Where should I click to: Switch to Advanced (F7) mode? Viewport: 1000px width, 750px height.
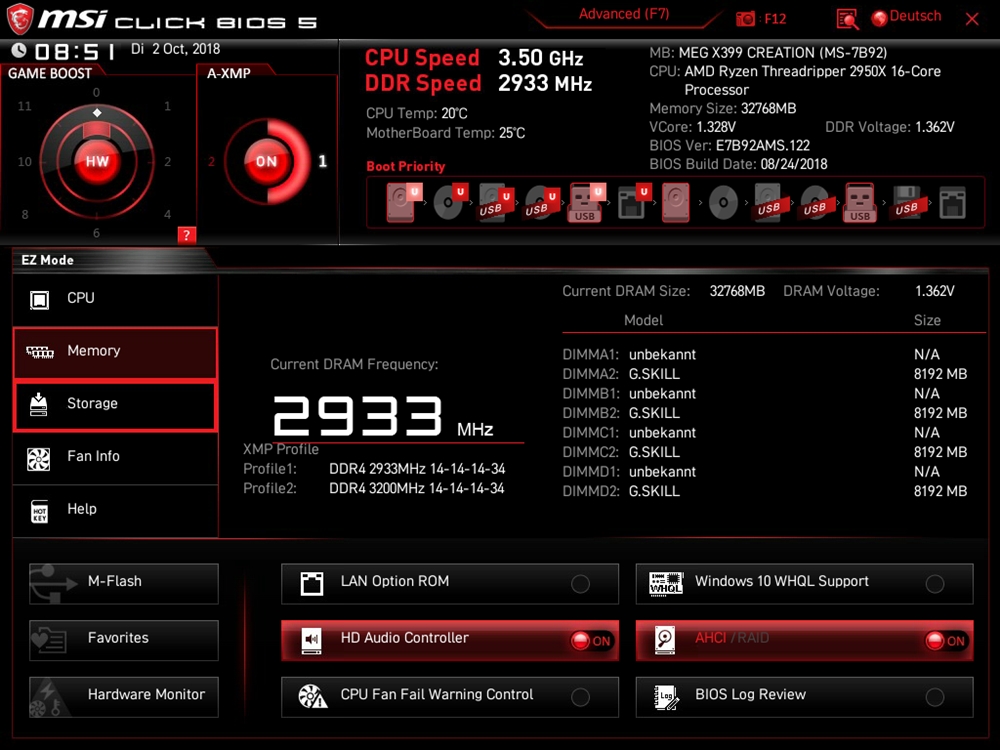(x=624, y=14)
